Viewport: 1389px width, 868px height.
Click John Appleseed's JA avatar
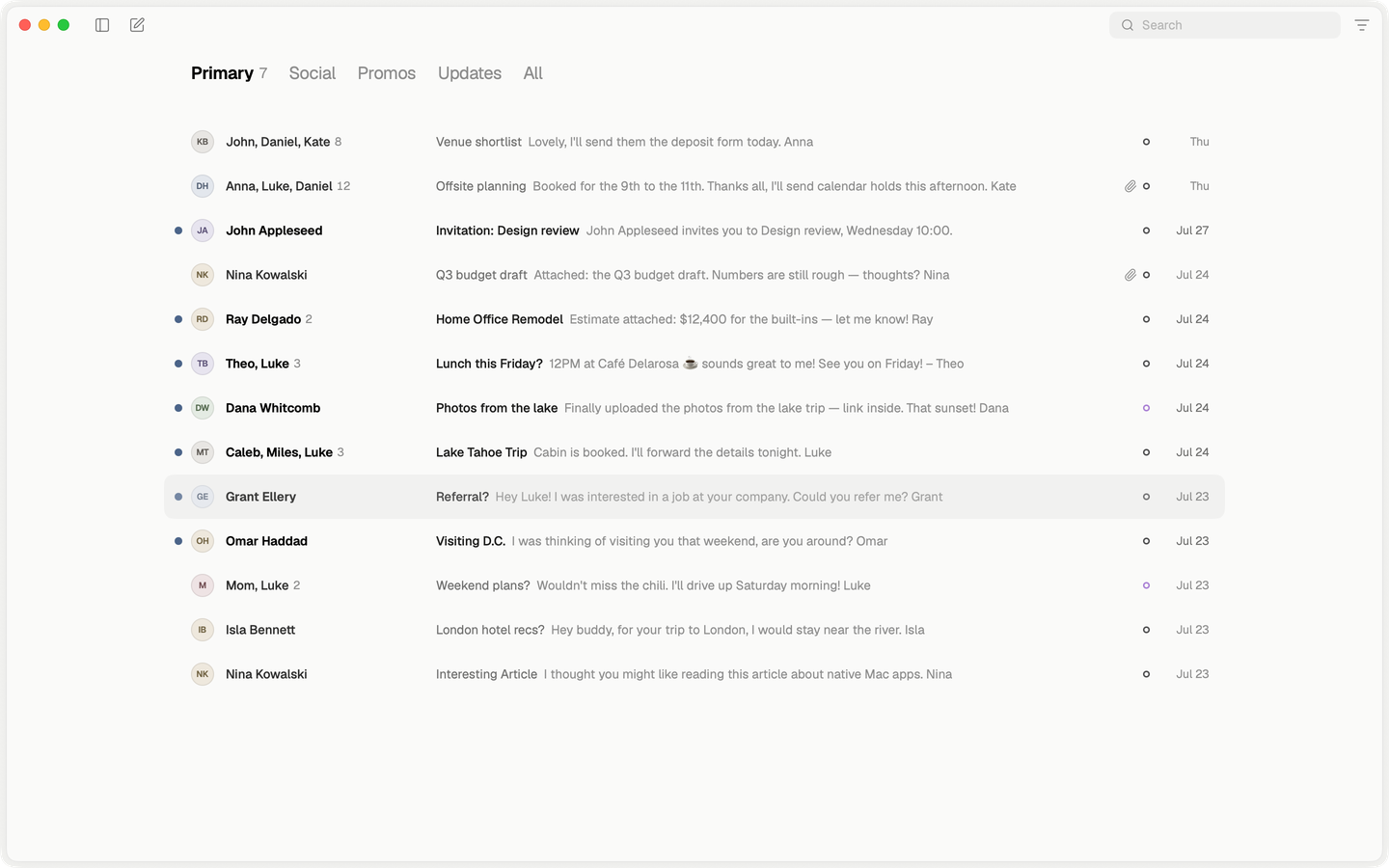(203, 231)
